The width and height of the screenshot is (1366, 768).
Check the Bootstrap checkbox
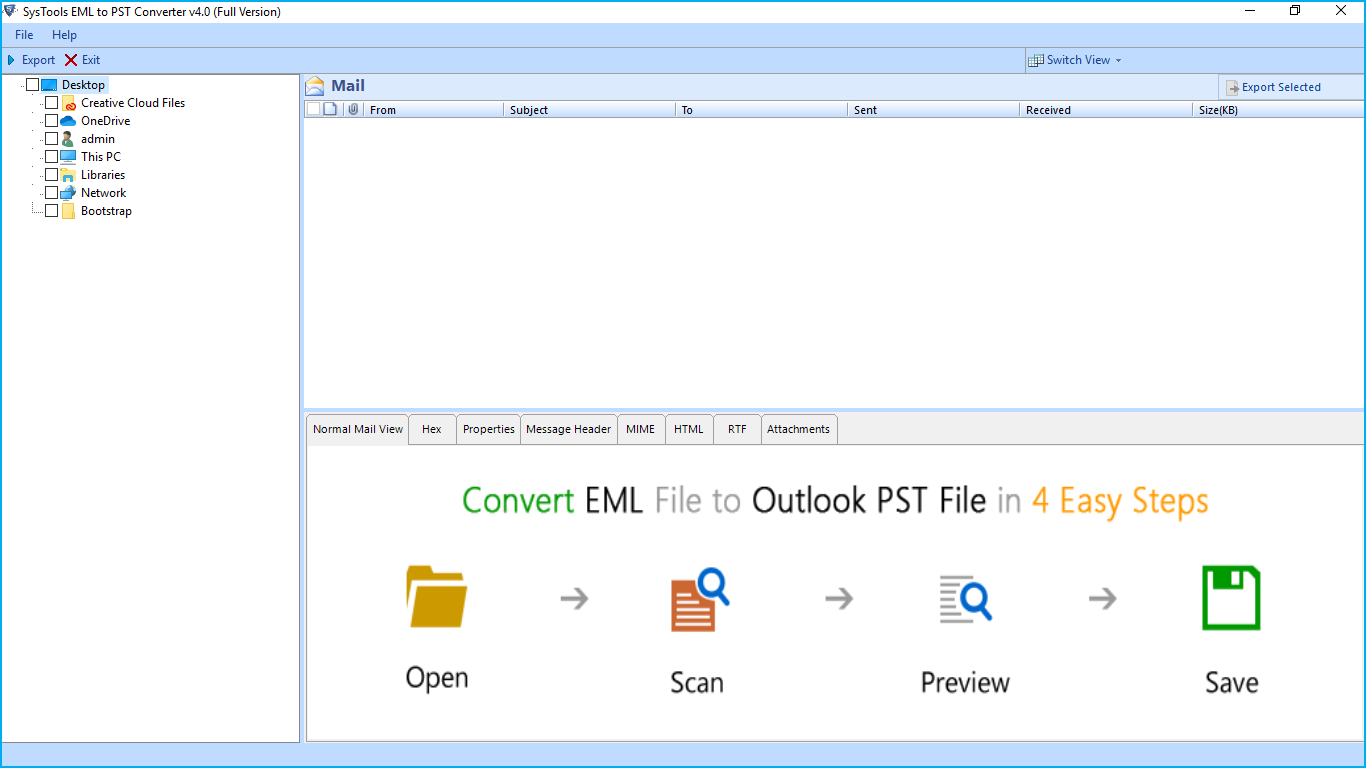pos(52,211)
